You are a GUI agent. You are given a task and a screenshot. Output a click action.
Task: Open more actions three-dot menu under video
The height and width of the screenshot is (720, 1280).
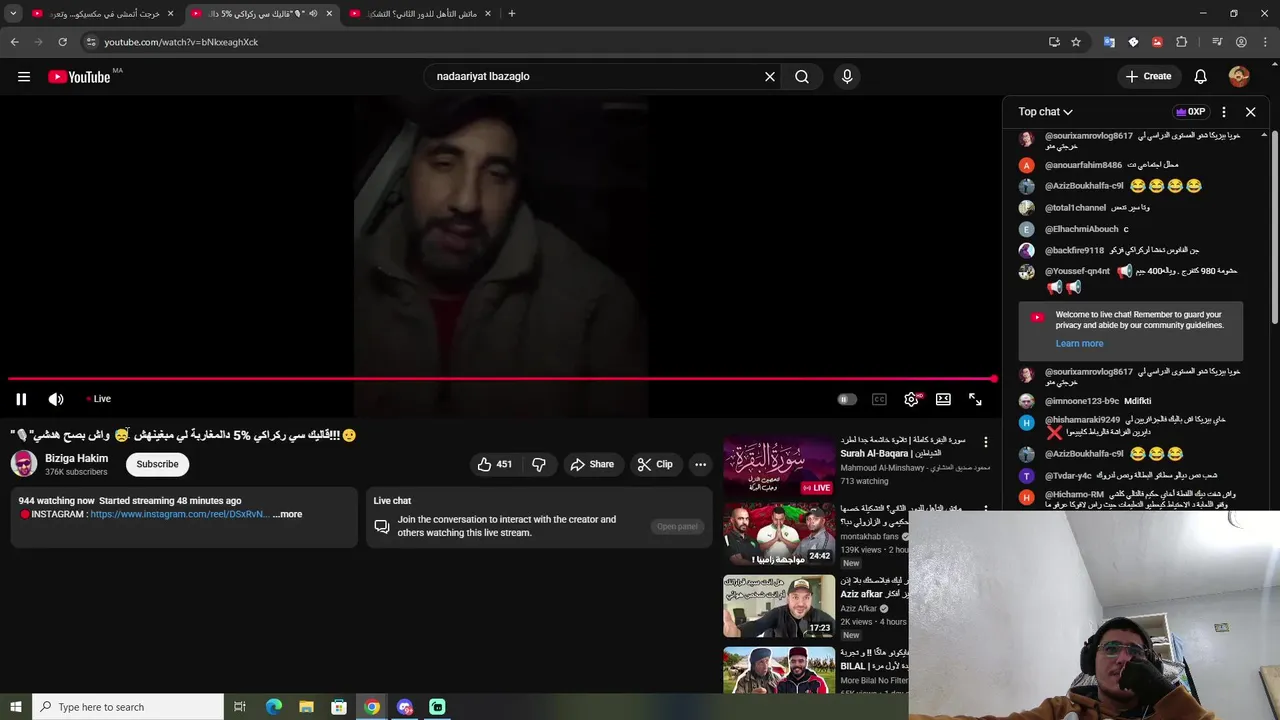point(700,464)
